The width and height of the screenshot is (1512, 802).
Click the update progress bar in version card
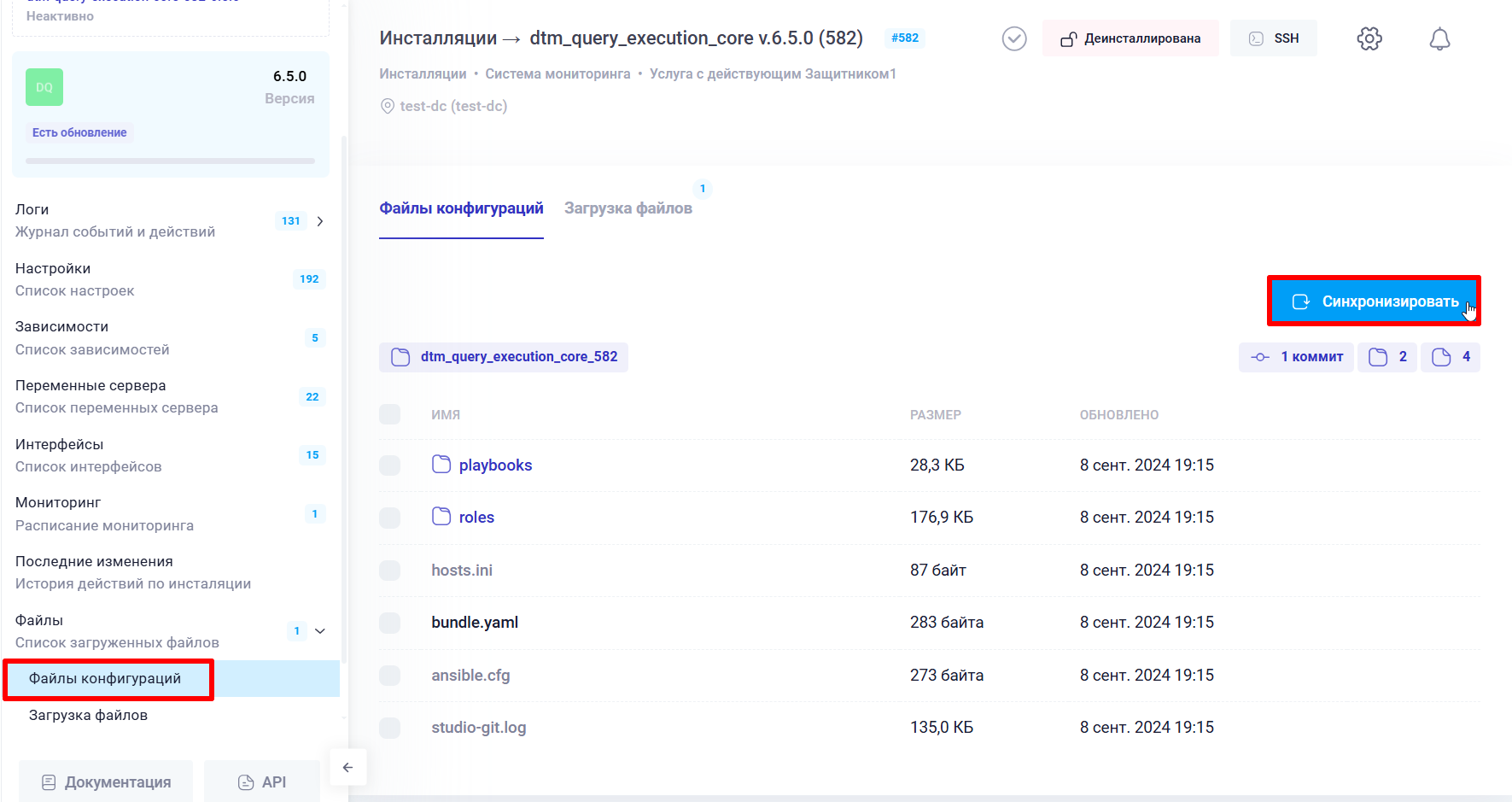point(170,161)
